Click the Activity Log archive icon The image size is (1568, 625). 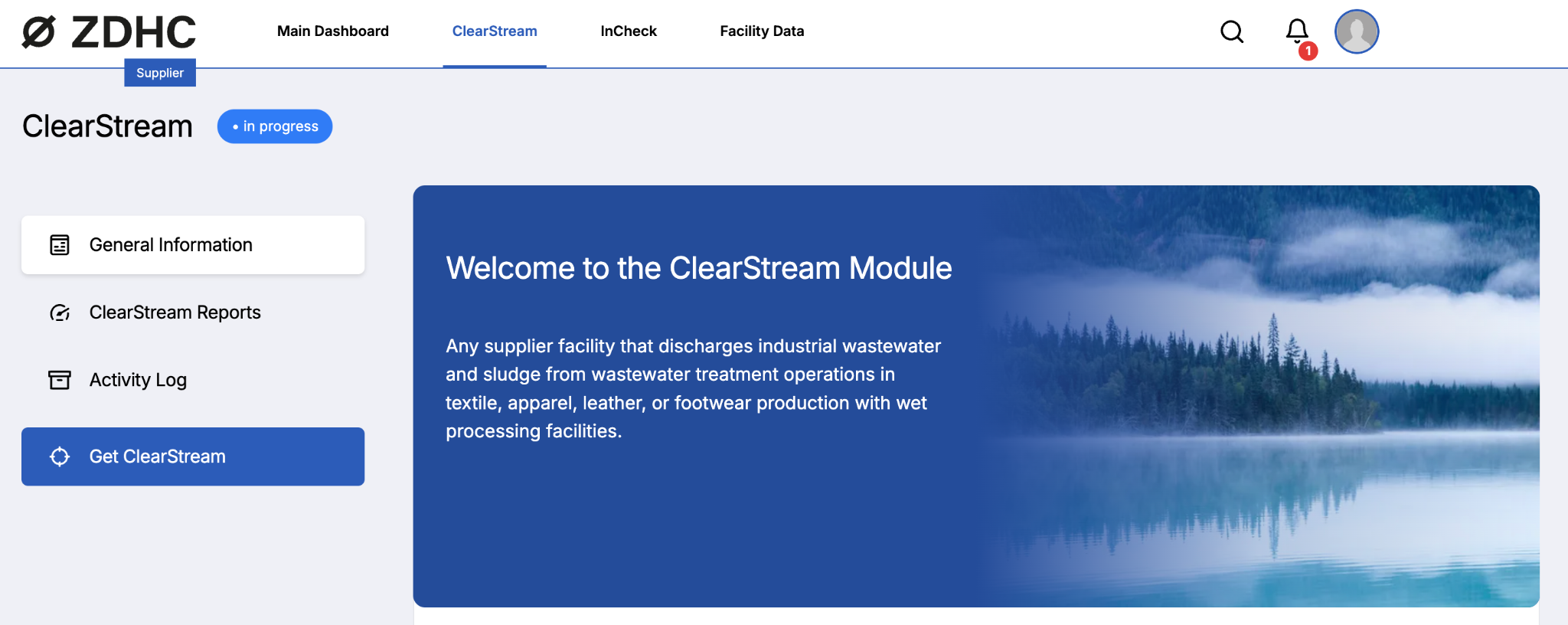click(x=60, y=380)
